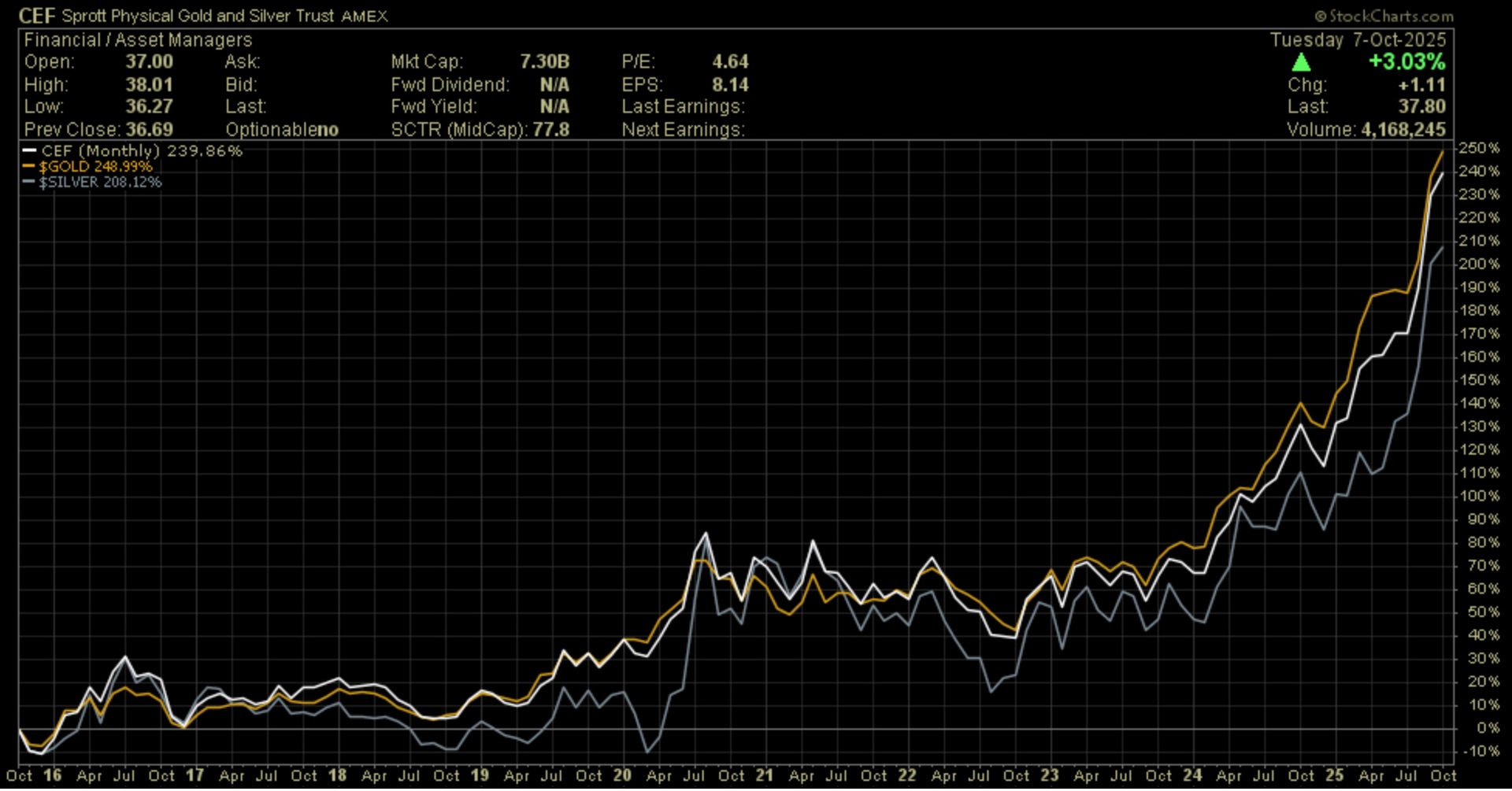Screen dimensions: 1512x791
Task: Click the green up-arrow triangle icon
Action: tap(1301, 62)
